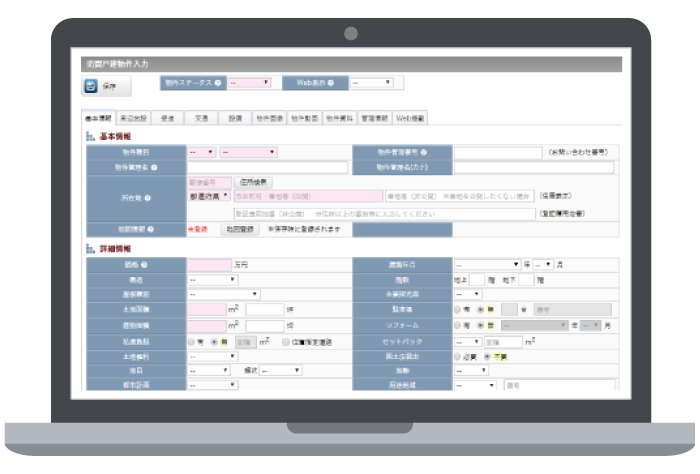Screen dimensions: 700x474
Task: Select 有 radio for リフォーム
Action: pos(457,325)
